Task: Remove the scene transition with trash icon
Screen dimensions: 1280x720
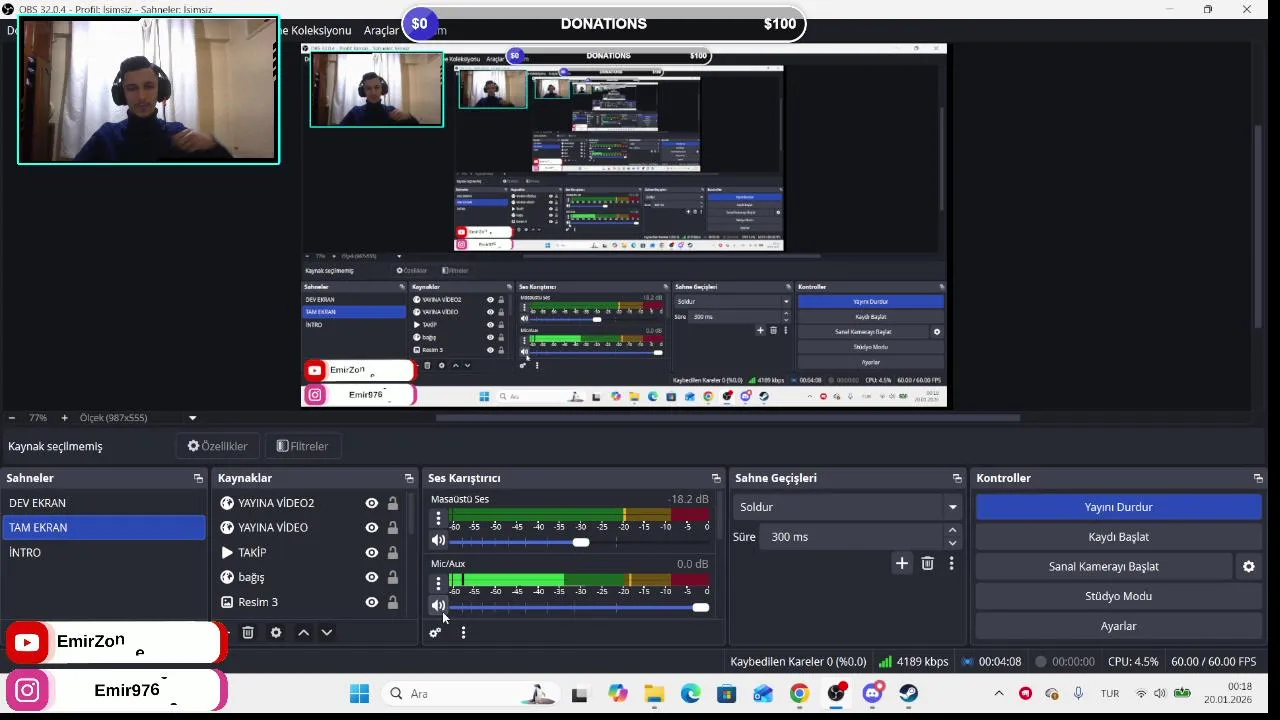Action: [x=927, y=564]
